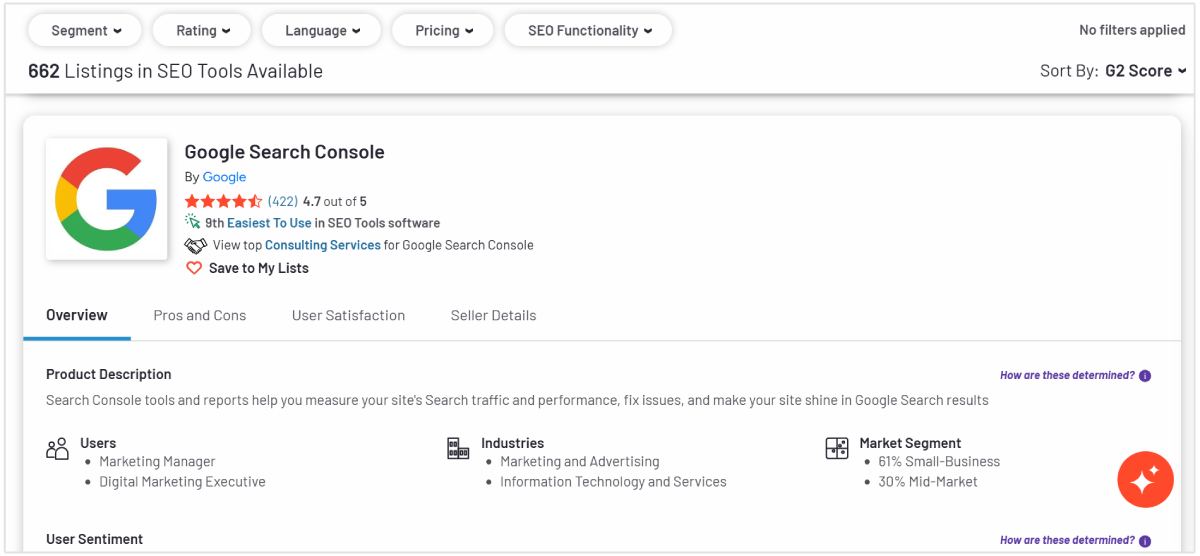
Task: Click the Easiest To Use cursor badge icon
Action: point(193,222)
